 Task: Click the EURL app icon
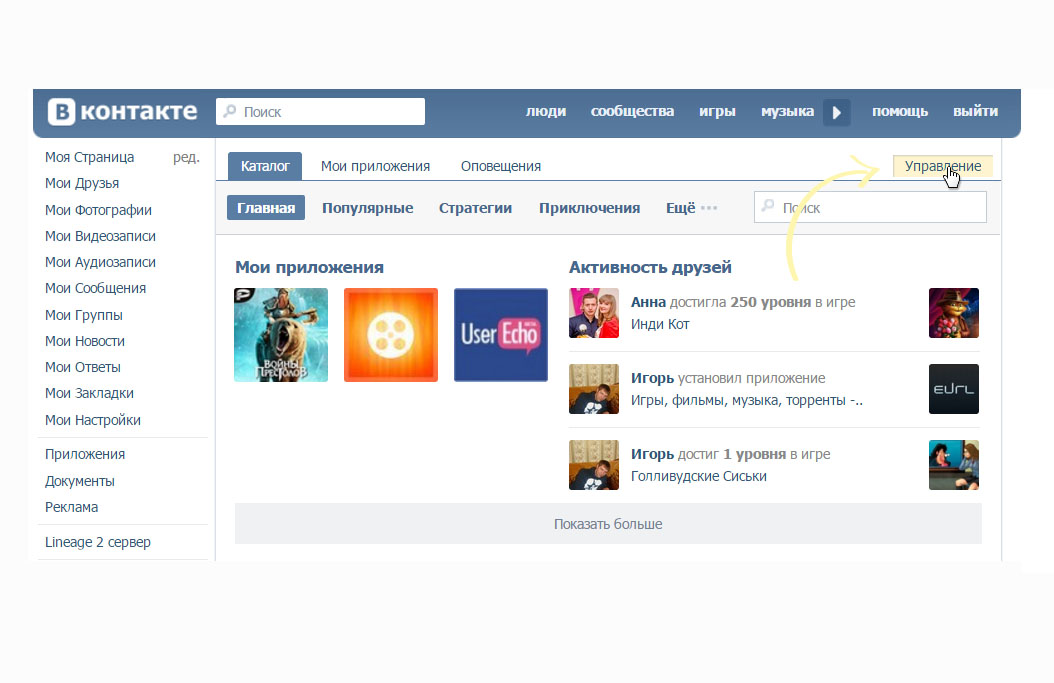pos(953,389)
